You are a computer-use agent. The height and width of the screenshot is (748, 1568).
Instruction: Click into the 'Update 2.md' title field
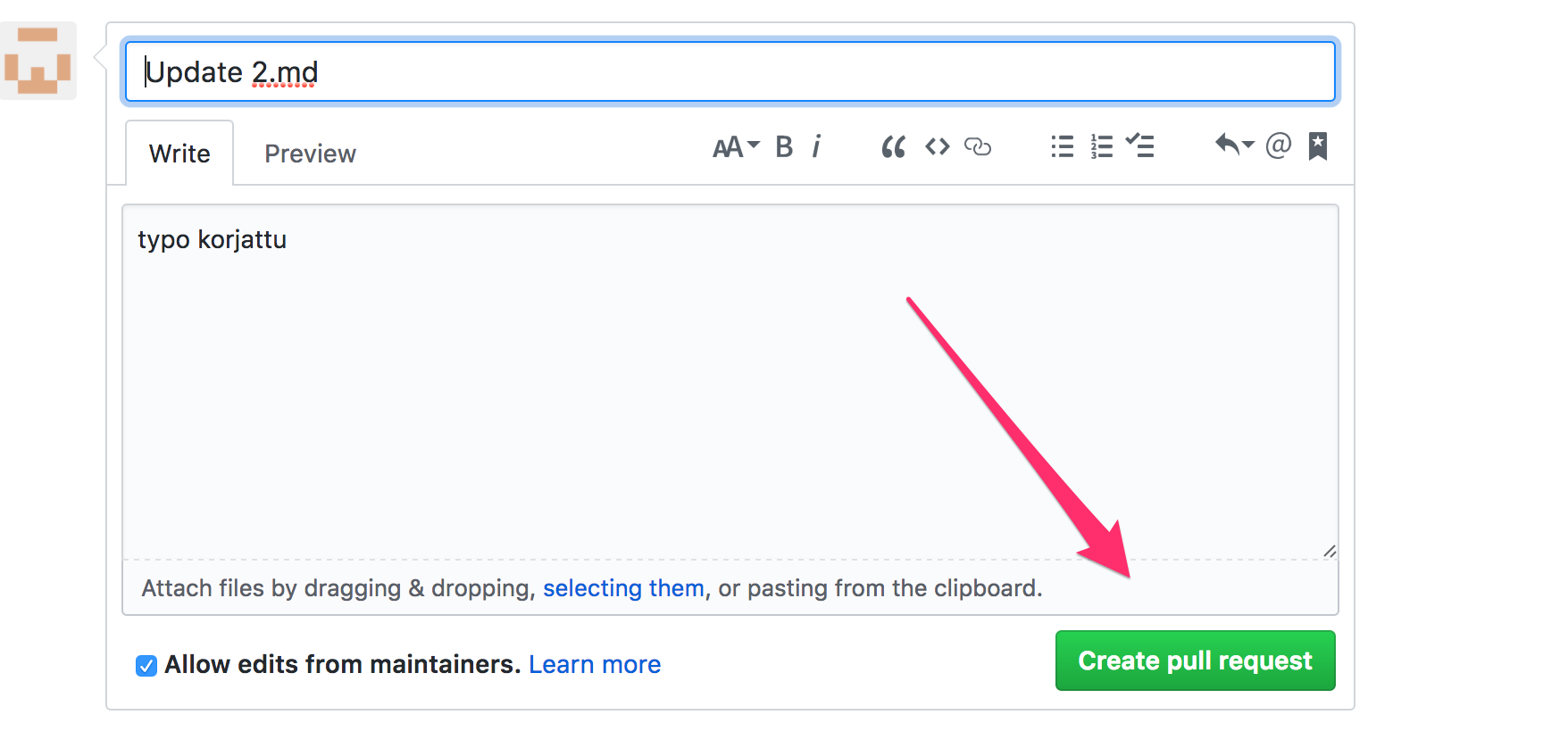tap(730, 71)
